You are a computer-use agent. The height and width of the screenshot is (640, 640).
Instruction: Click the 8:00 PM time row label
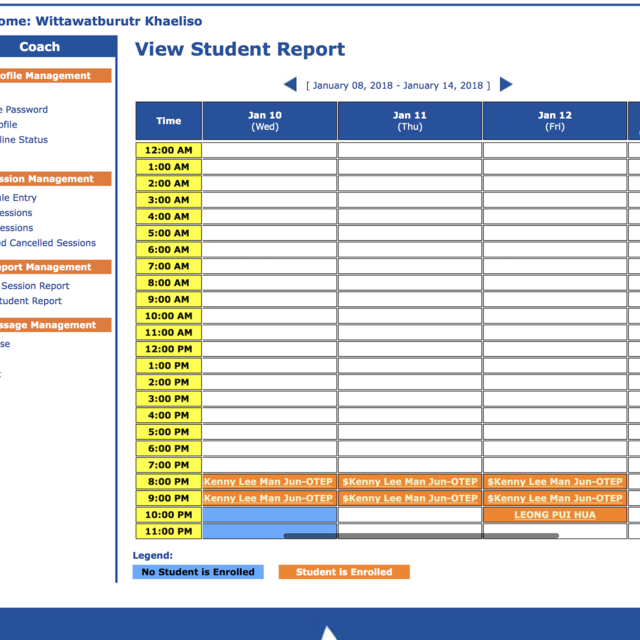click(x=169, y=482)
